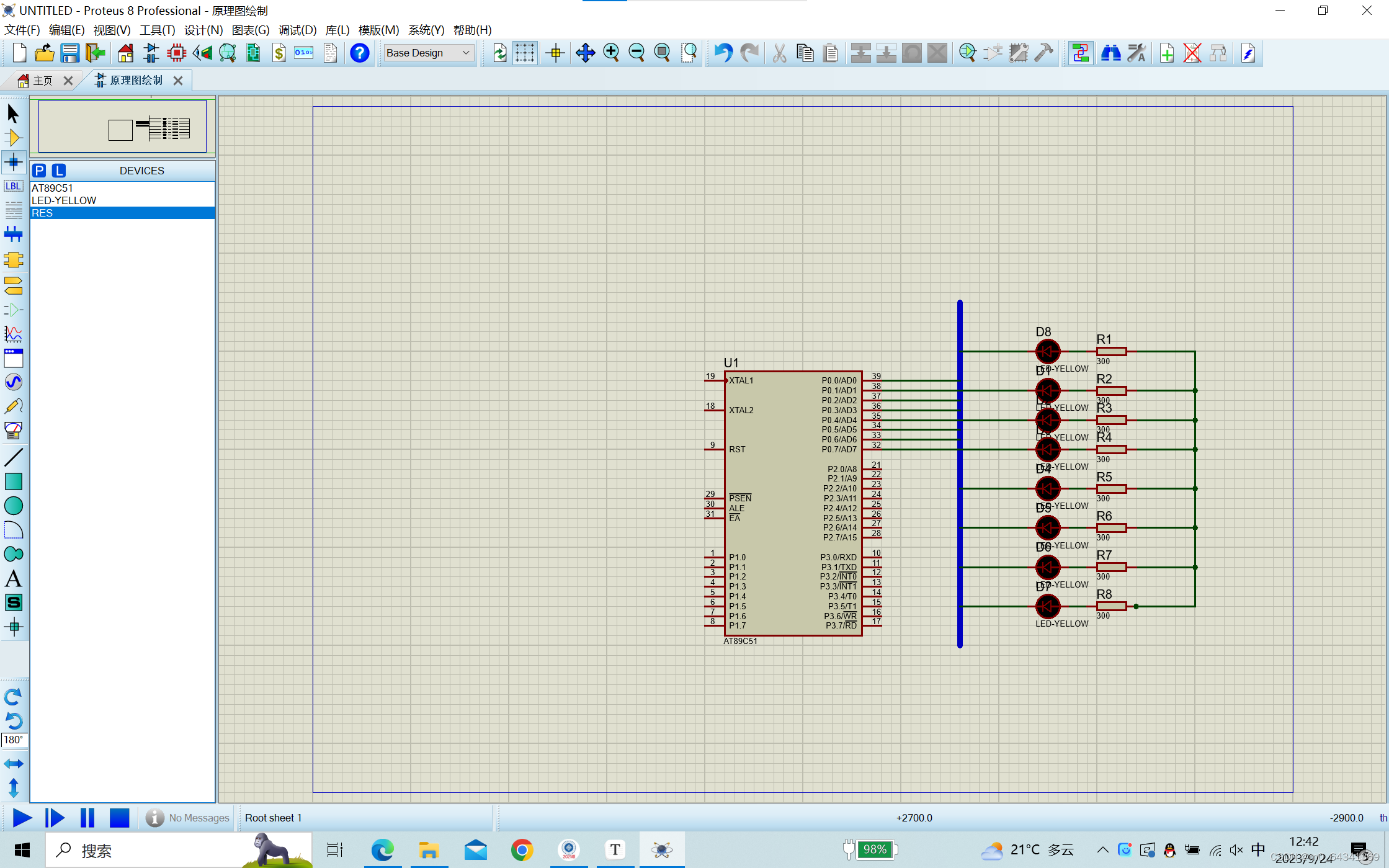Click the Y-Mirror vertical flip icon
Screen dimensions: 1389x868
[13, 788]
